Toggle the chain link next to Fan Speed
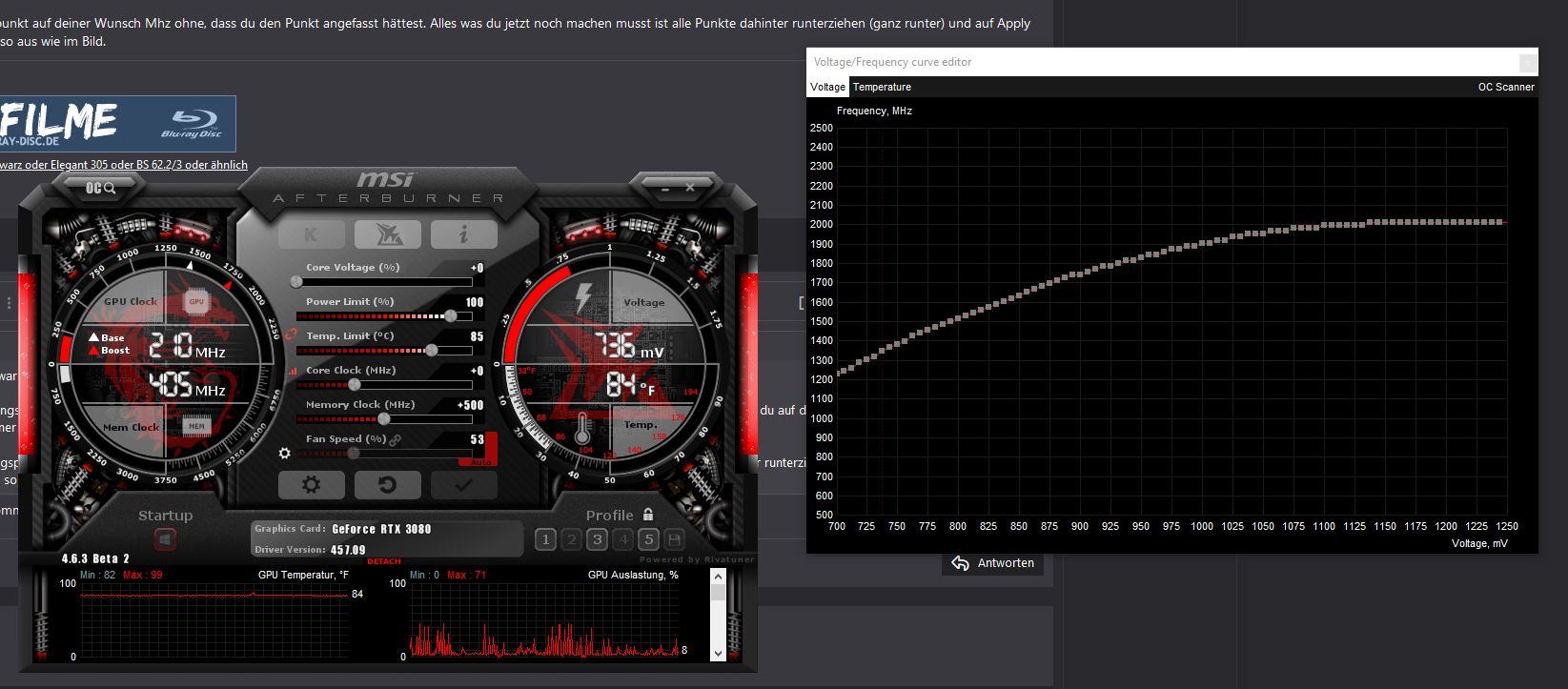The height and width of the screenshot is (689, 1568). click(x=395, y=439)
